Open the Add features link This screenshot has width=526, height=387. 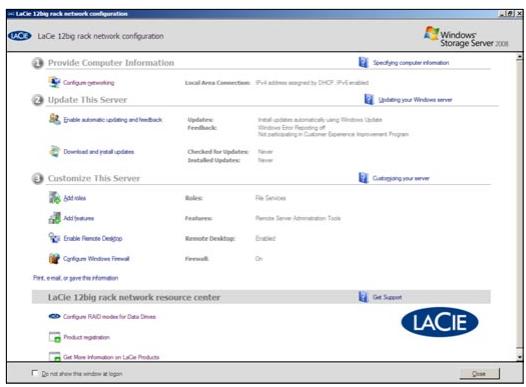[x=79, y=218]
